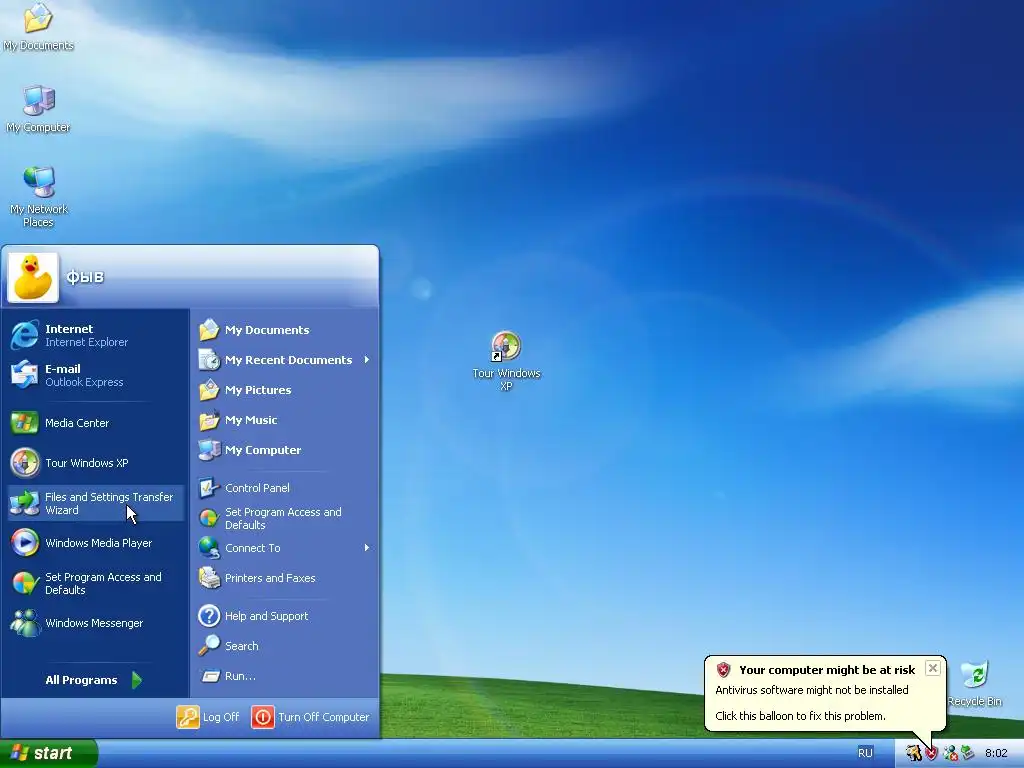Open My Music folder

[x=285, y=420]
